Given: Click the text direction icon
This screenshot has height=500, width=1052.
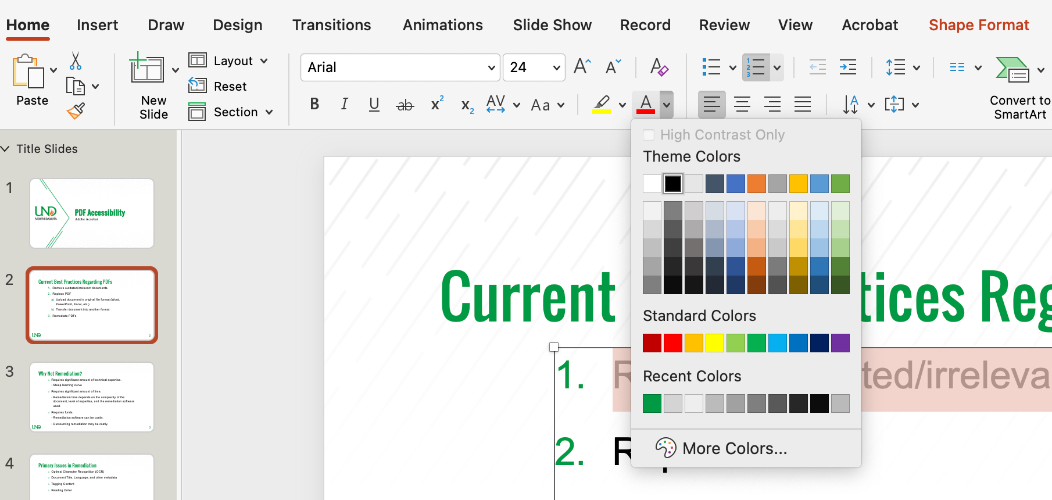Looking at the screenshot, I should 851,105.
